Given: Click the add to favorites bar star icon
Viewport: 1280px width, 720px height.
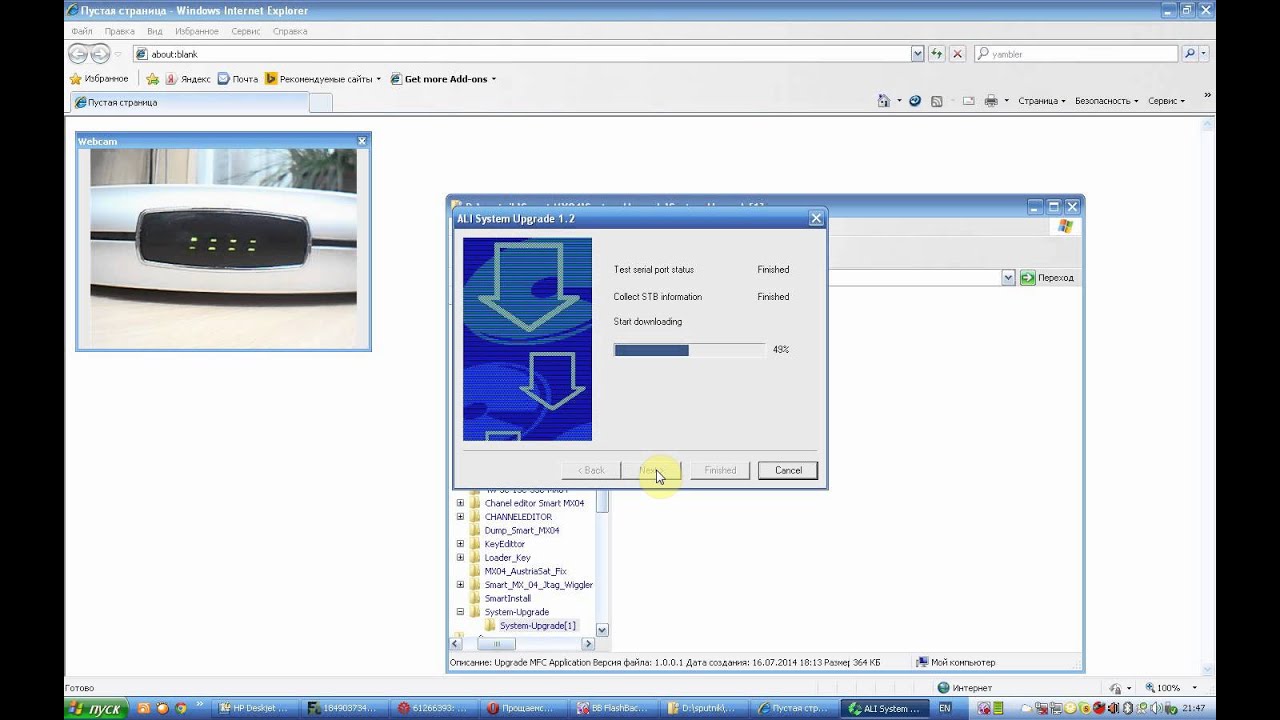Looking at the screenshot, I should tap(152, 79).
